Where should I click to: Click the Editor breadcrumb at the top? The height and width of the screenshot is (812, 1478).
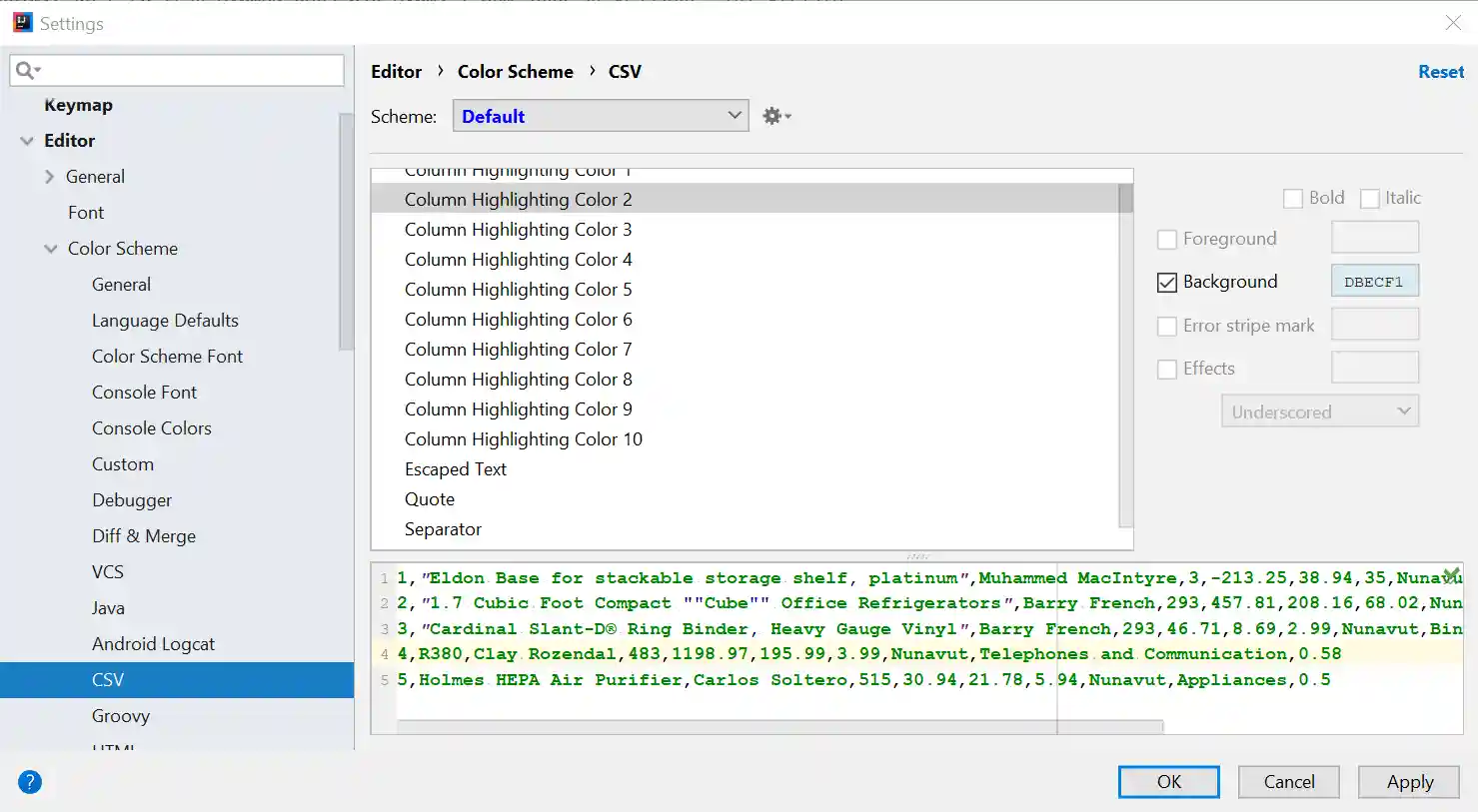pyautogui.click(x=396, y=71)
